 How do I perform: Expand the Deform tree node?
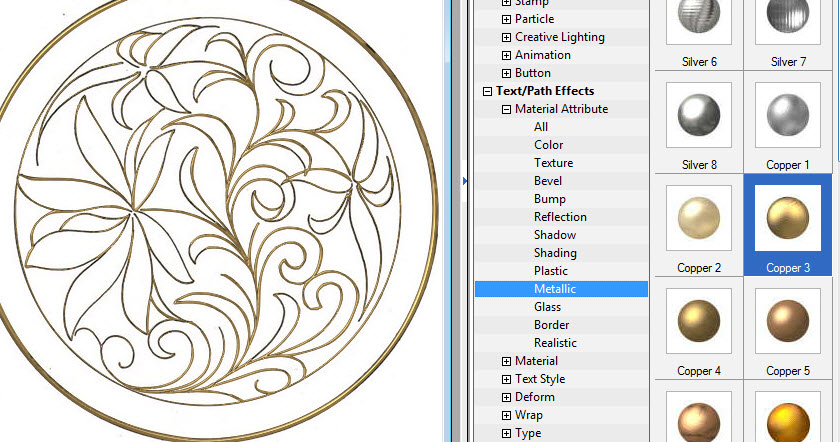tap(506, 397)
